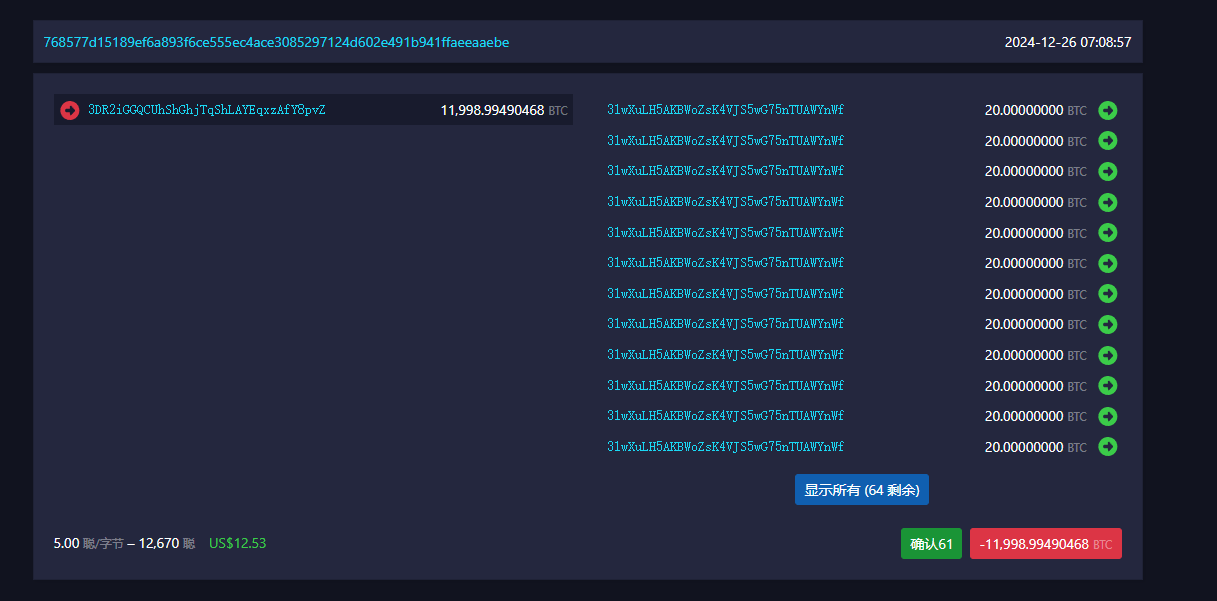Click the green arrow on the eighth output row
The width and height of the screenshot is (1217, 601).
[x=1107, y=325]
